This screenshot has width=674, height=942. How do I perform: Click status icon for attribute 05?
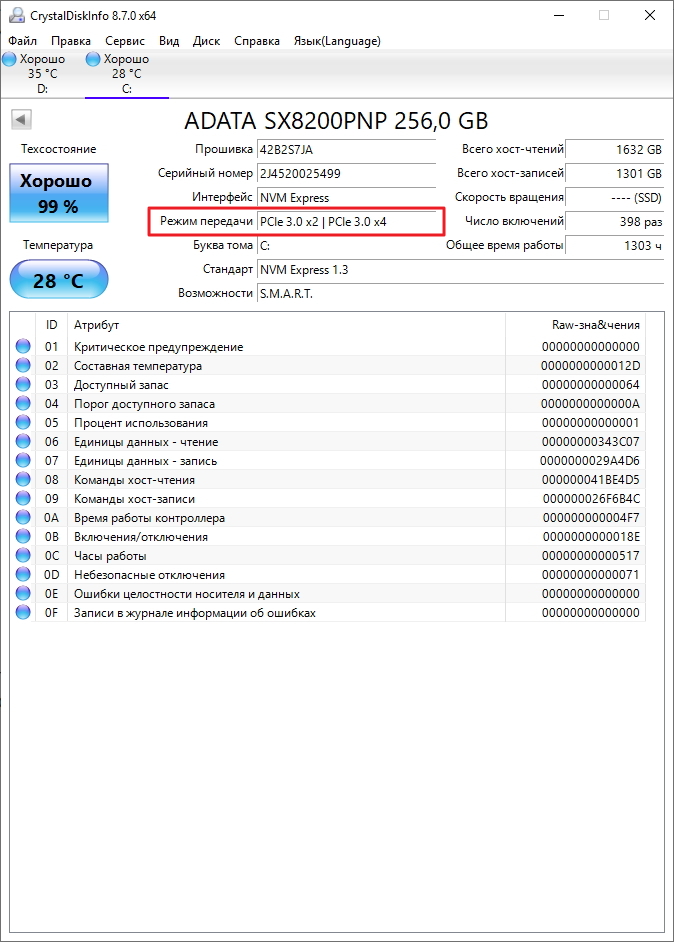click(23, 422)
